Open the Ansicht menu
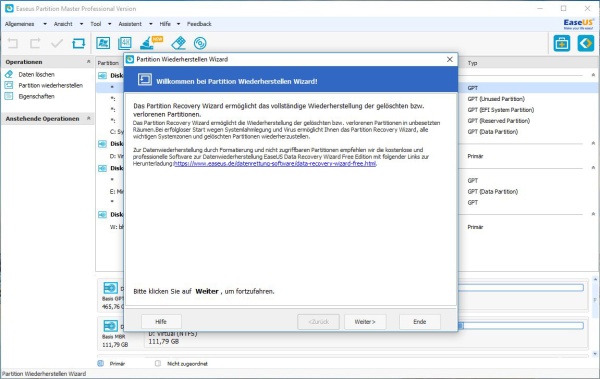The image size is (600, 379). (x=63, y=24)
